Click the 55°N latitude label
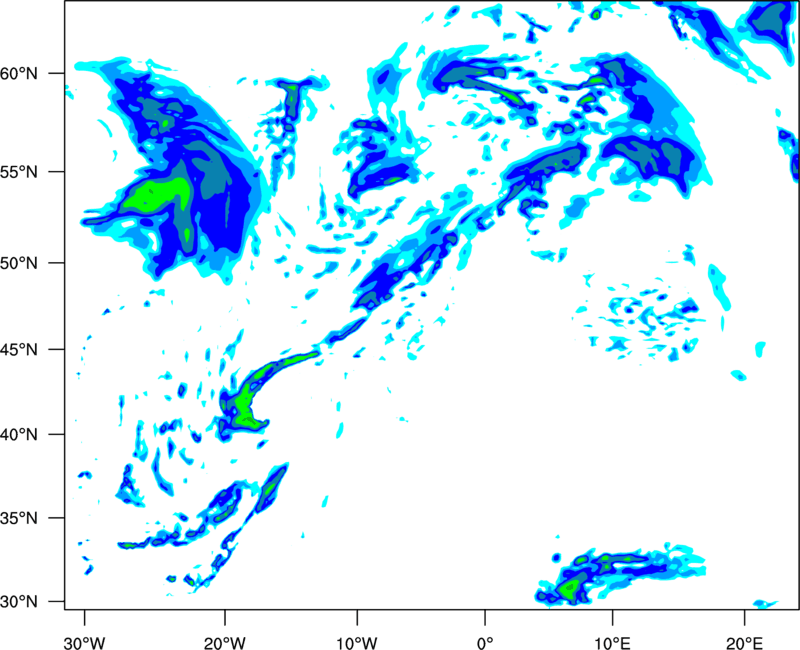This screenshot has height=650, width=800. [x=19, y=172]
